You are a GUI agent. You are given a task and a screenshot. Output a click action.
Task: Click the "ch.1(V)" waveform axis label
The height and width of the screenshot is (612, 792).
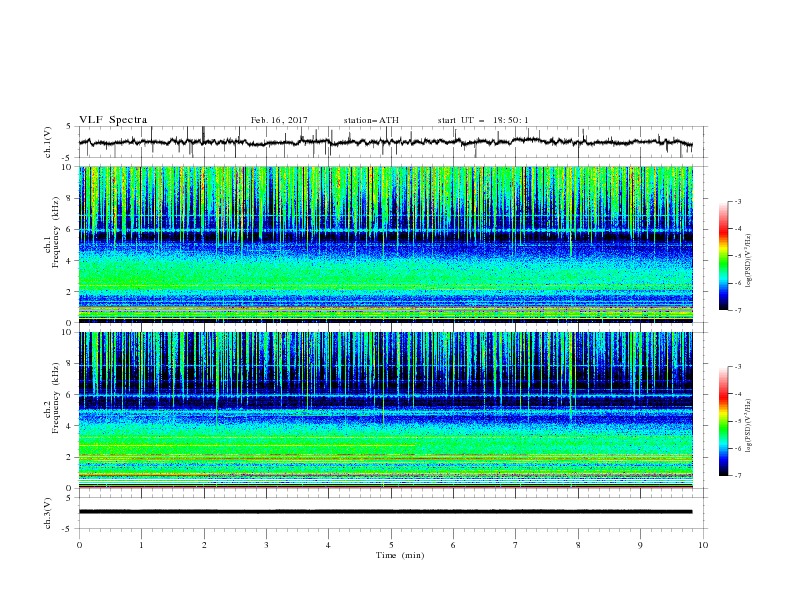coord(48,142)
